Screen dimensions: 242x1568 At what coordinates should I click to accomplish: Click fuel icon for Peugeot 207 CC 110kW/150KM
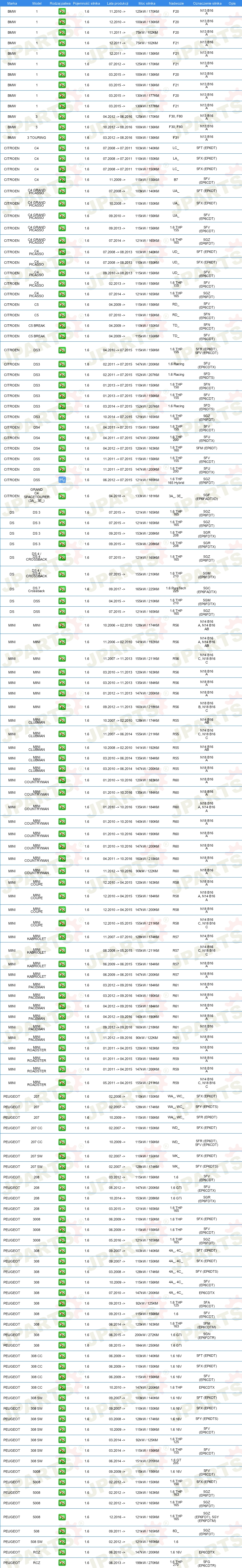click(62, 1128)
